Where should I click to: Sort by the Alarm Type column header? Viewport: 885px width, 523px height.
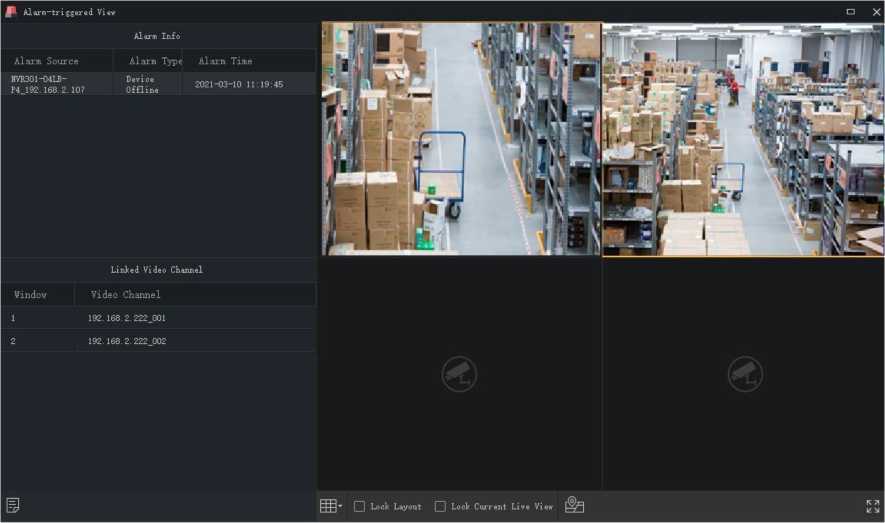click(x=154, y=61)
